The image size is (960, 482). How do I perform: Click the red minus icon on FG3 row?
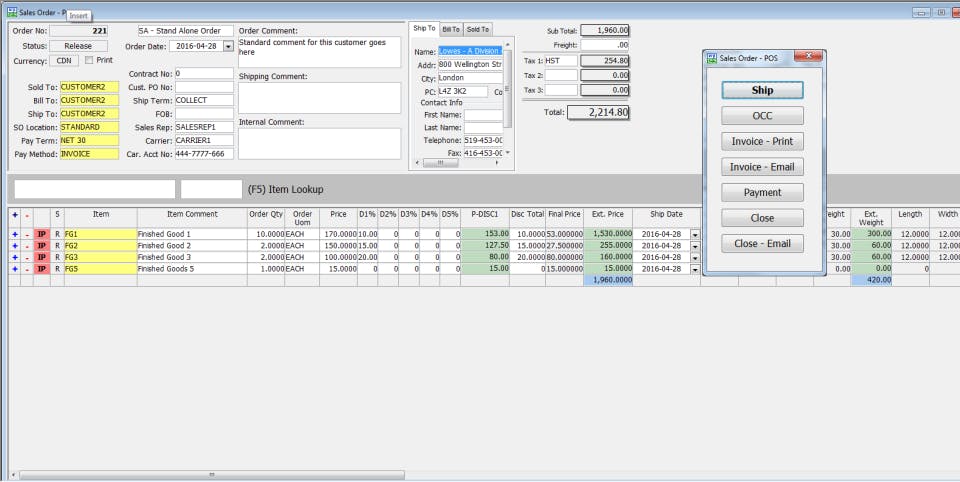pyautogui.click(x=27, y=257)
